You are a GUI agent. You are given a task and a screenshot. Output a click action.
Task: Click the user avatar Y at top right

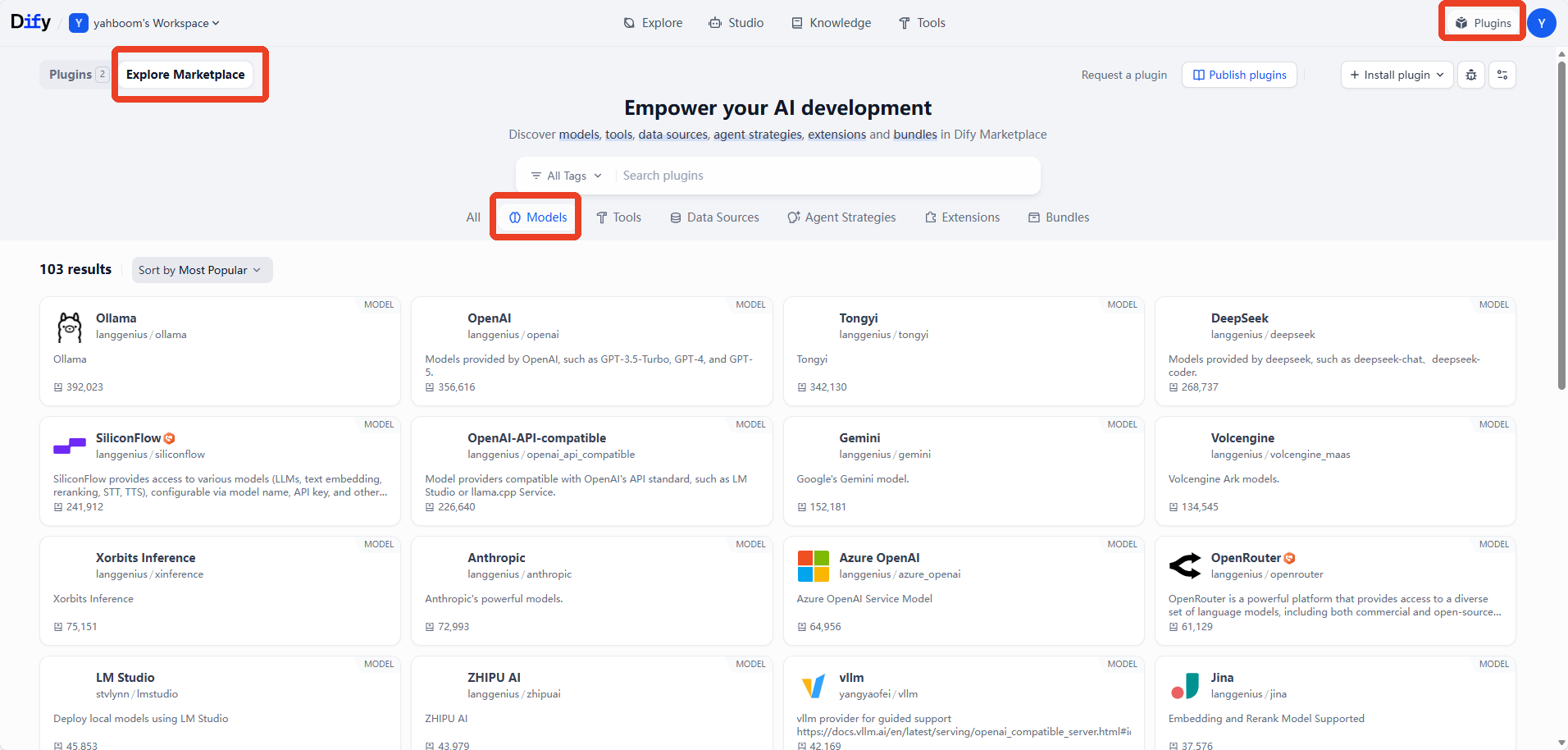pos(1542,23)
